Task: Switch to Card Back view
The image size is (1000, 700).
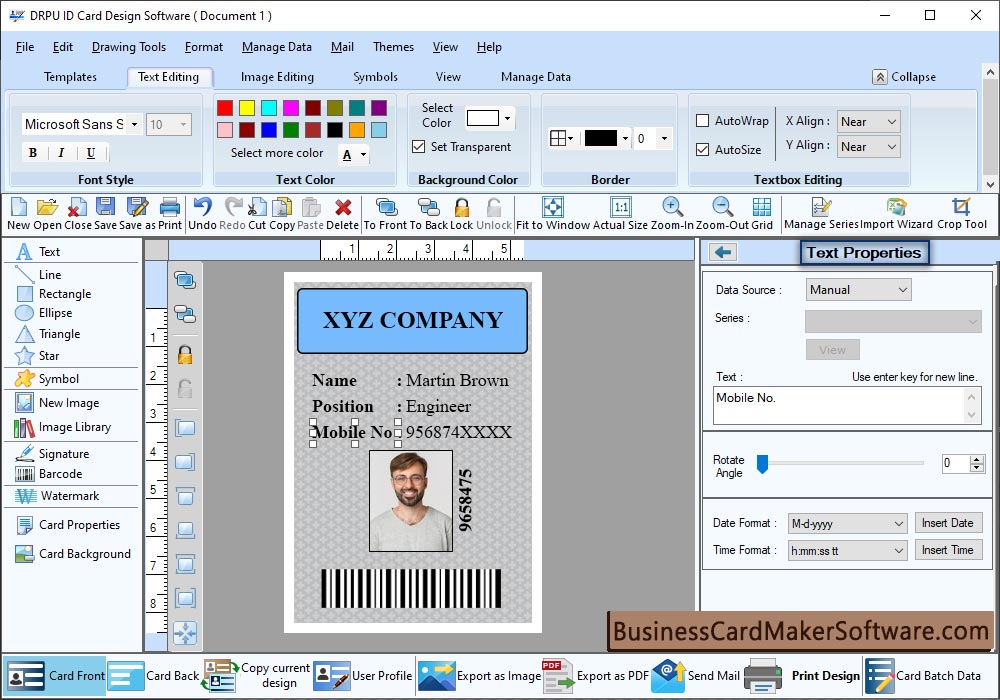Action: [154, 676]
